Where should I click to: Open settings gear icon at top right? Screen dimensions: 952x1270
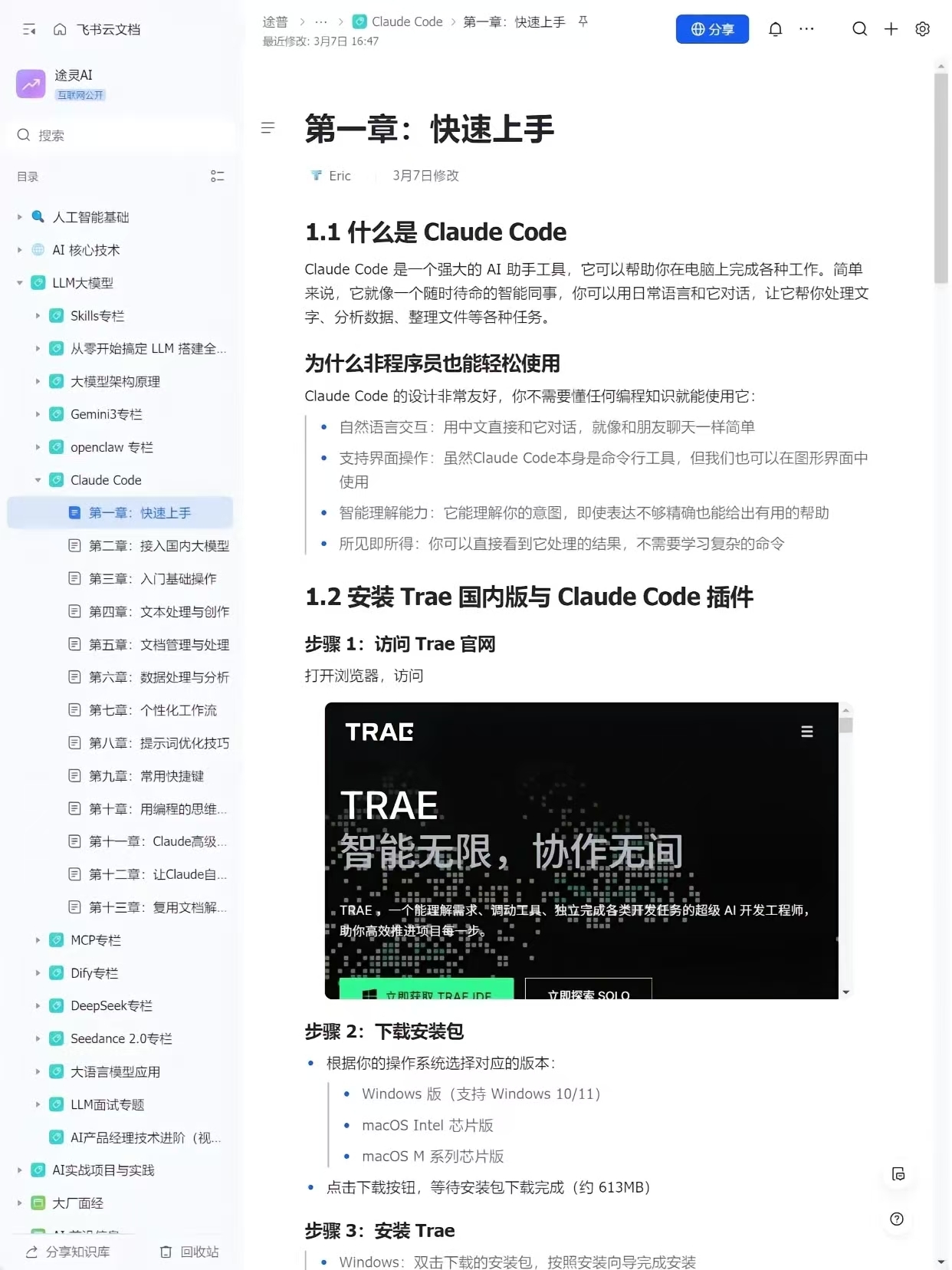[922, 29]
